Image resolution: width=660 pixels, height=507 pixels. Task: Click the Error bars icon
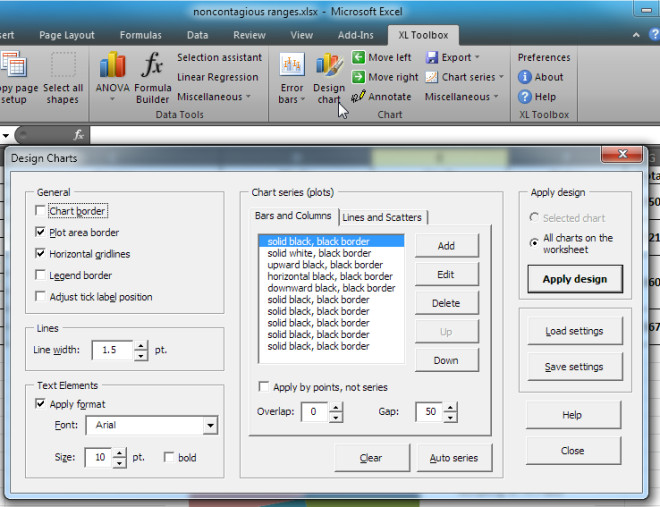tap(292, 65)
